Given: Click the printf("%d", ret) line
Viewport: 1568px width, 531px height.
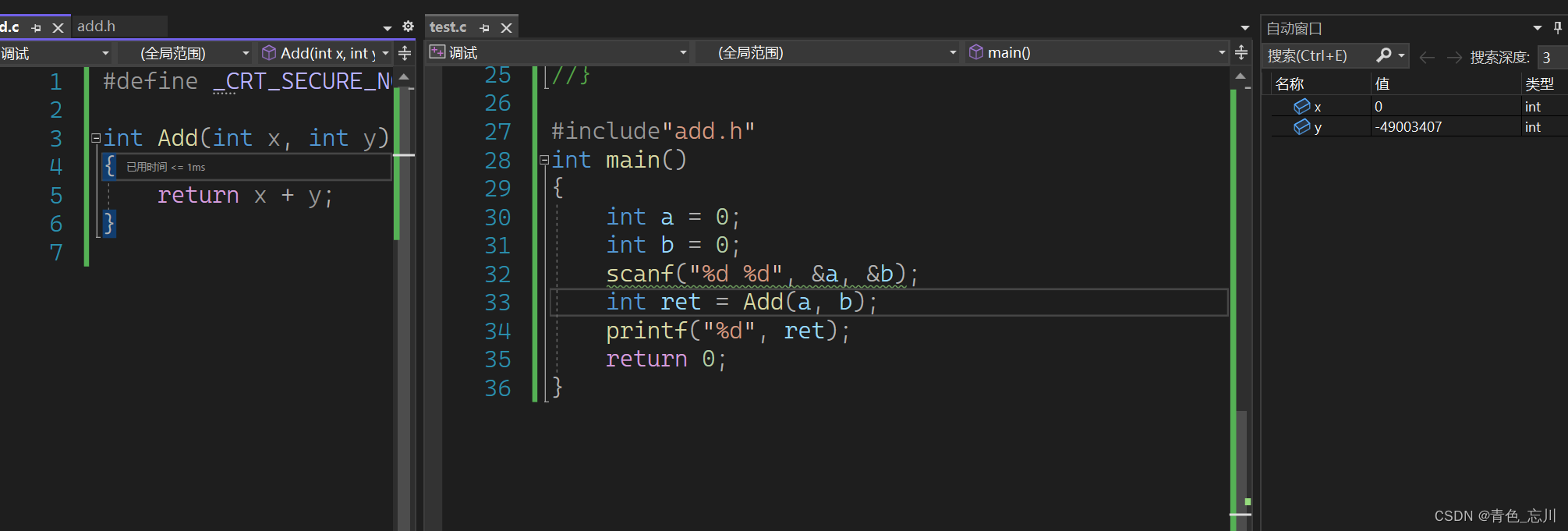Looking at the screenshot, I should point(727,331).
